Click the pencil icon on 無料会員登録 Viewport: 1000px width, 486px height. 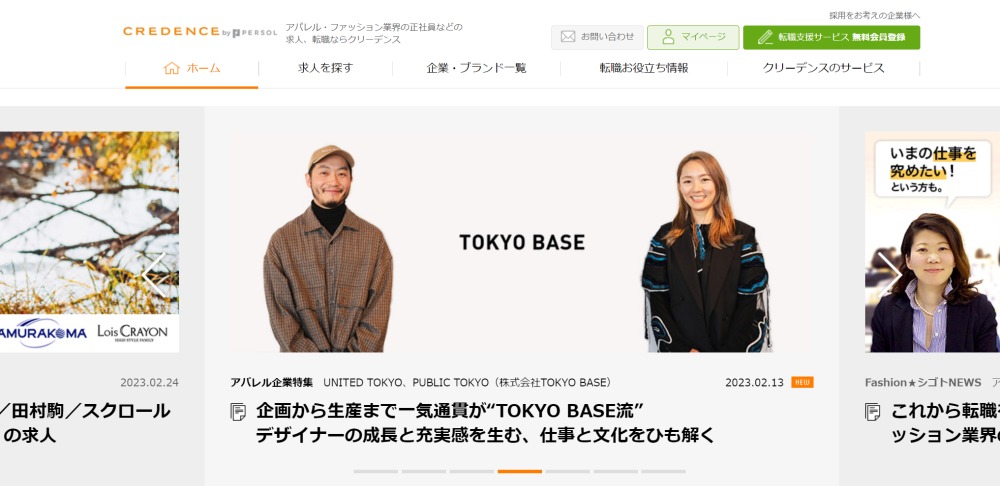point(765,37)
